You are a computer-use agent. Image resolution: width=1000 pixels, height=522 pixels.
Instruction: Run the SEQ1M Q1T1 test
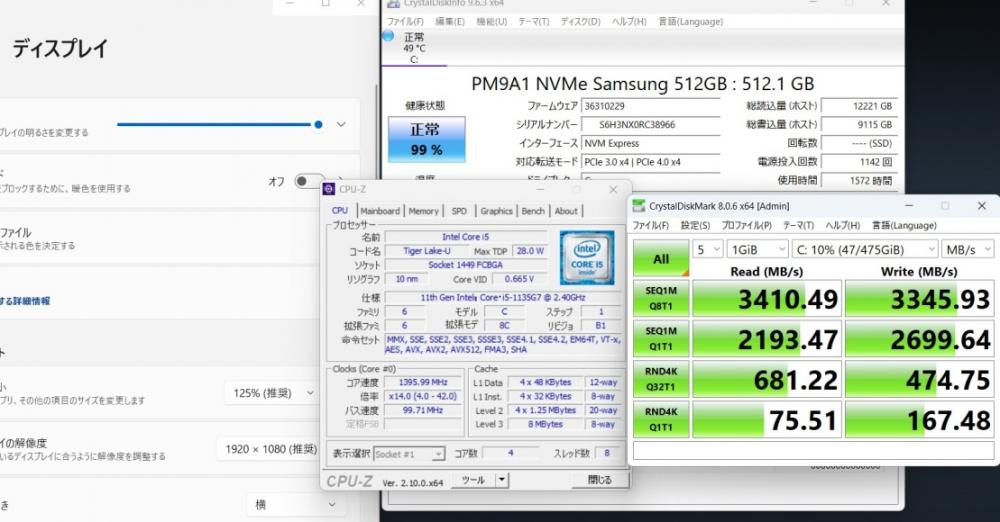[x=661, y=338]
